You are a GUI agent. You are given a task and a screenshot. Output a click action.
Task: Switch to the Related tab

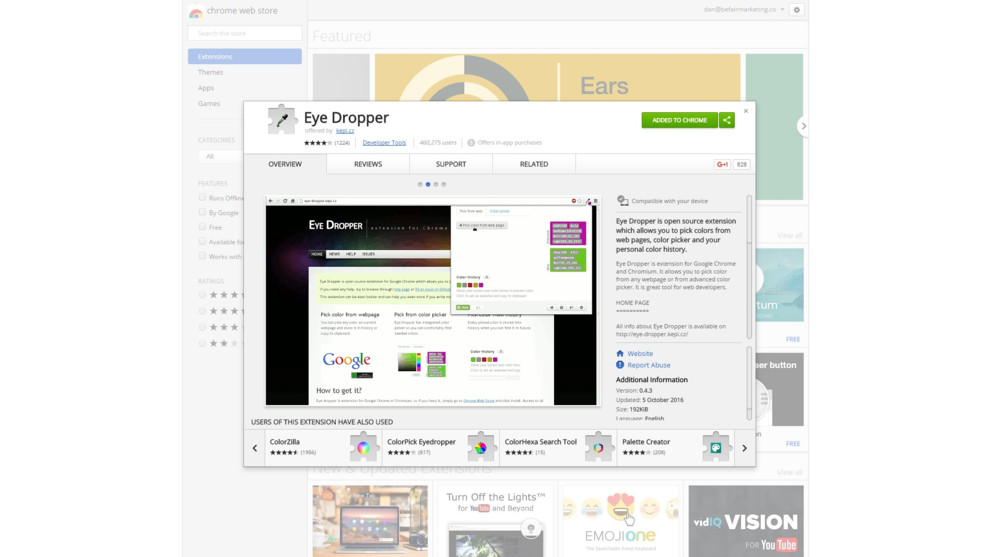pos(534,164)
